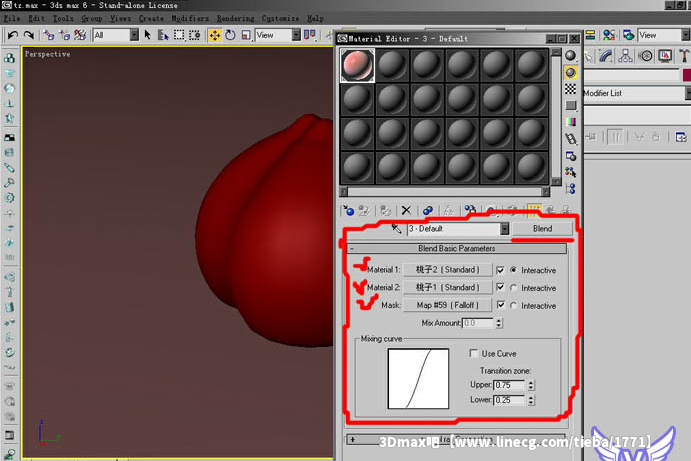The width and height of the screenshot is (691, 461).
Task: Toggle the Window/Crossing selection icon
Action: [194, 35]
